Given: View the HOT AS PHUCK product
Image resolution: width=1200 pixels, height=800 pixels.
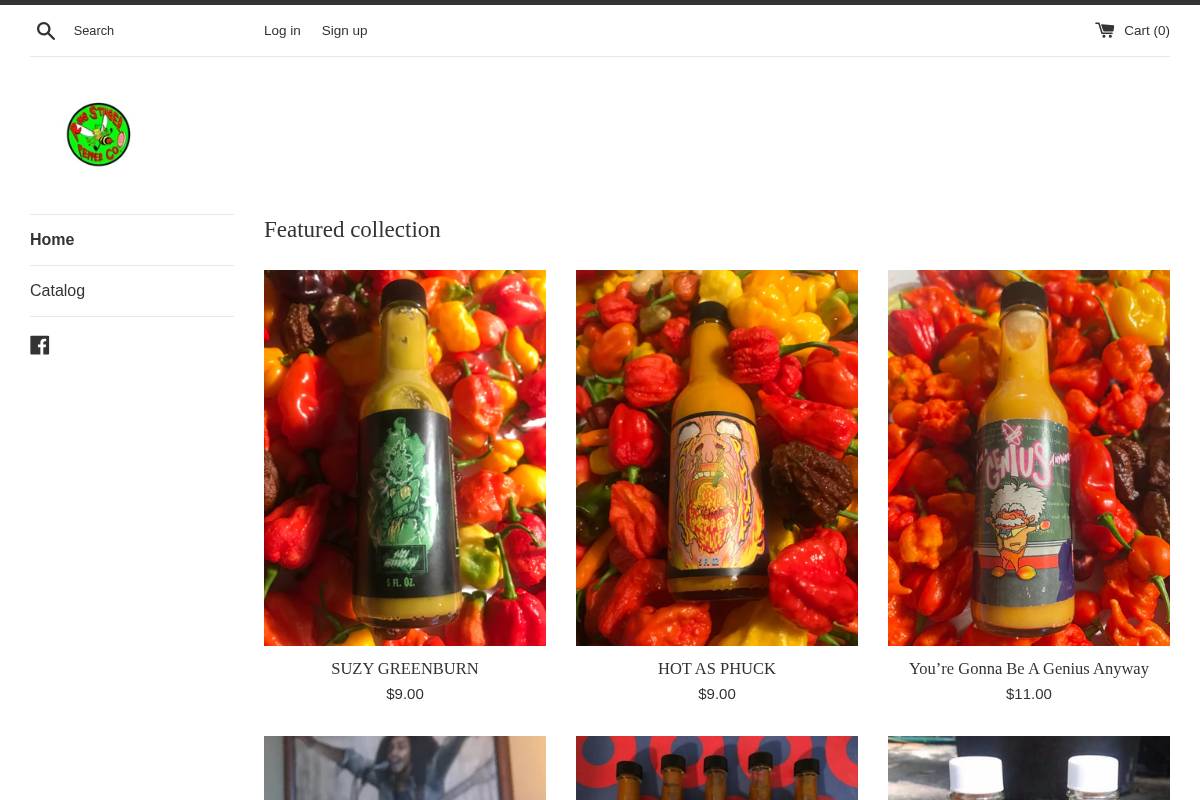Looking at the screenshot, I should pos(716,668).
